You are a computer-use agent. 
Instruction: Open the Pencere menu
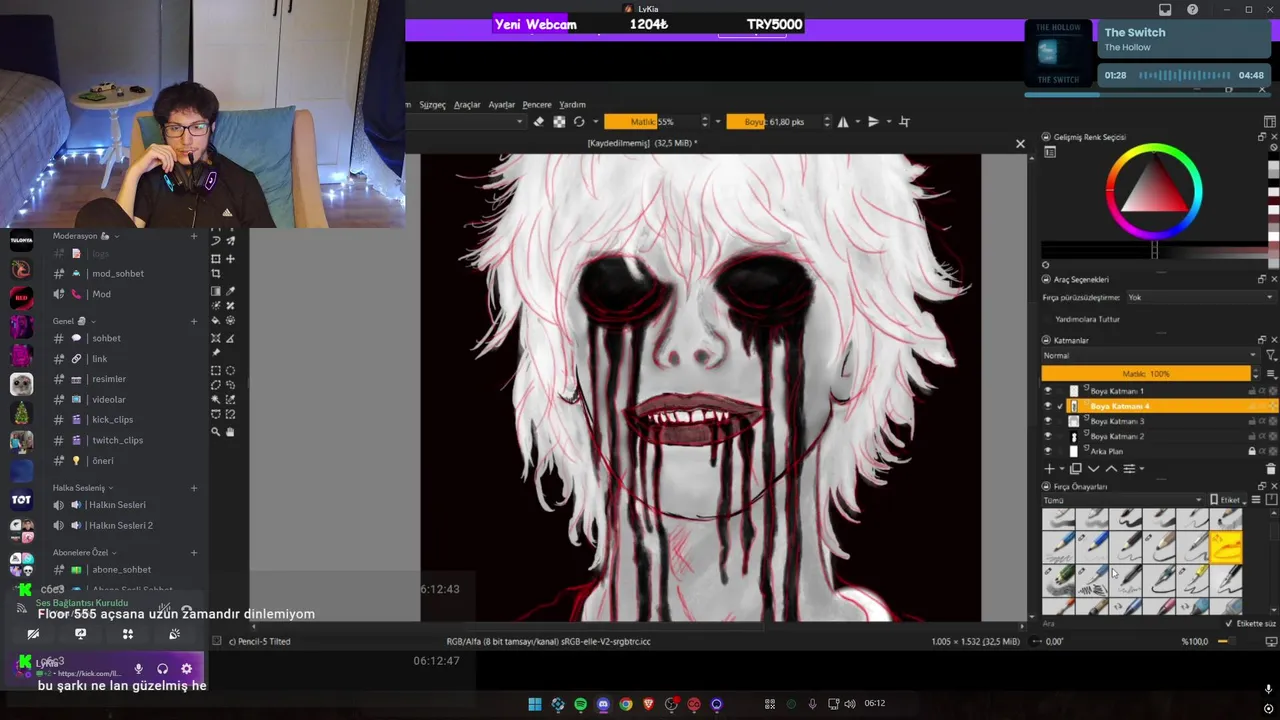pos(537,104)
